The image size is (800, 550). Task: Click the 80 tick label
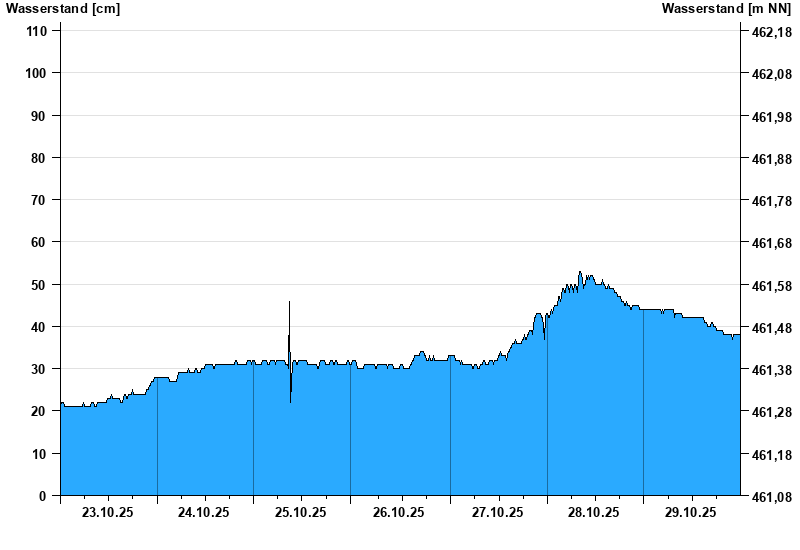(39, 159)
